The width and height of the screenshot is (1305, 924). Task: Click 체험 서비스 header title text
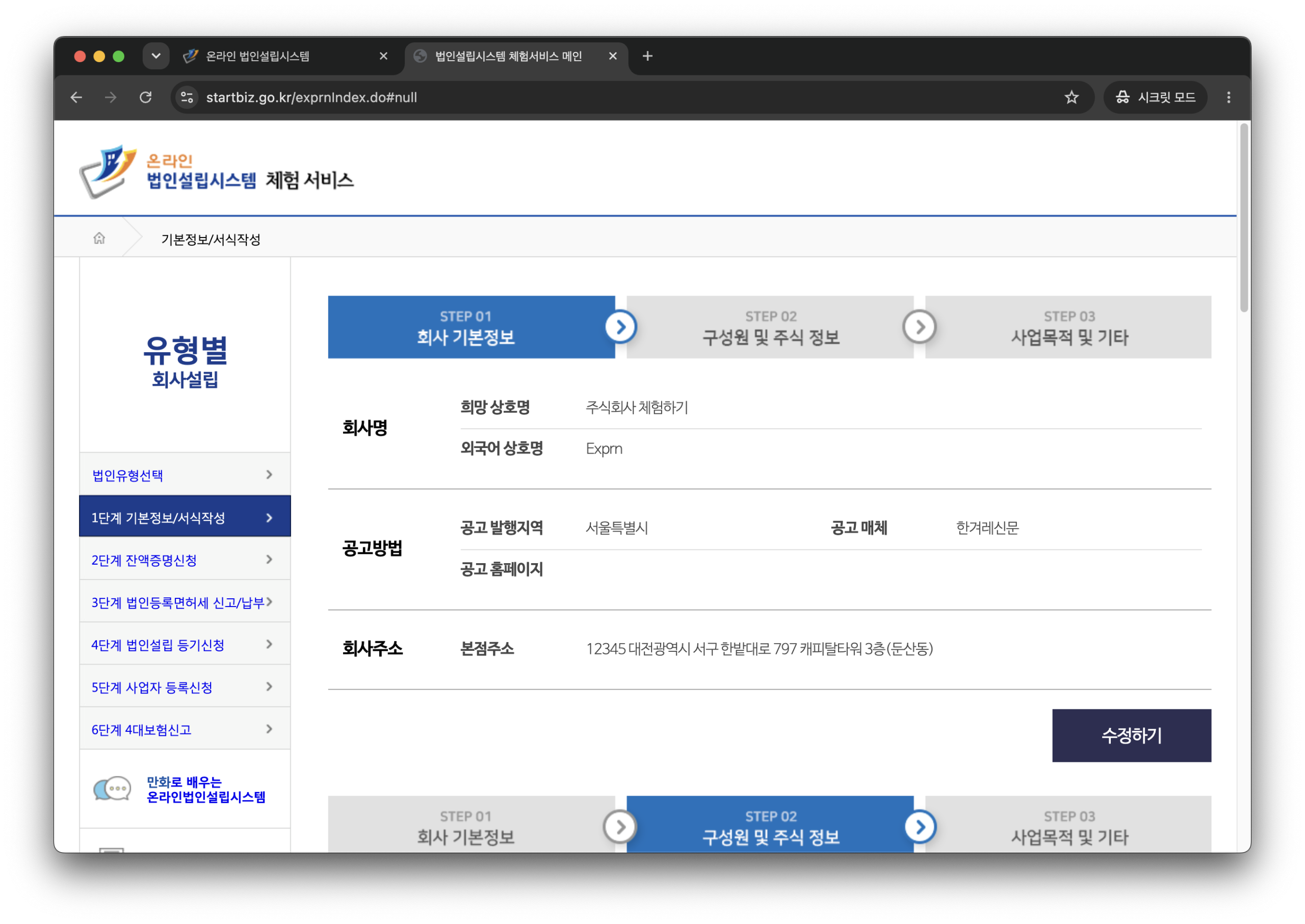(x=309, y=180)
